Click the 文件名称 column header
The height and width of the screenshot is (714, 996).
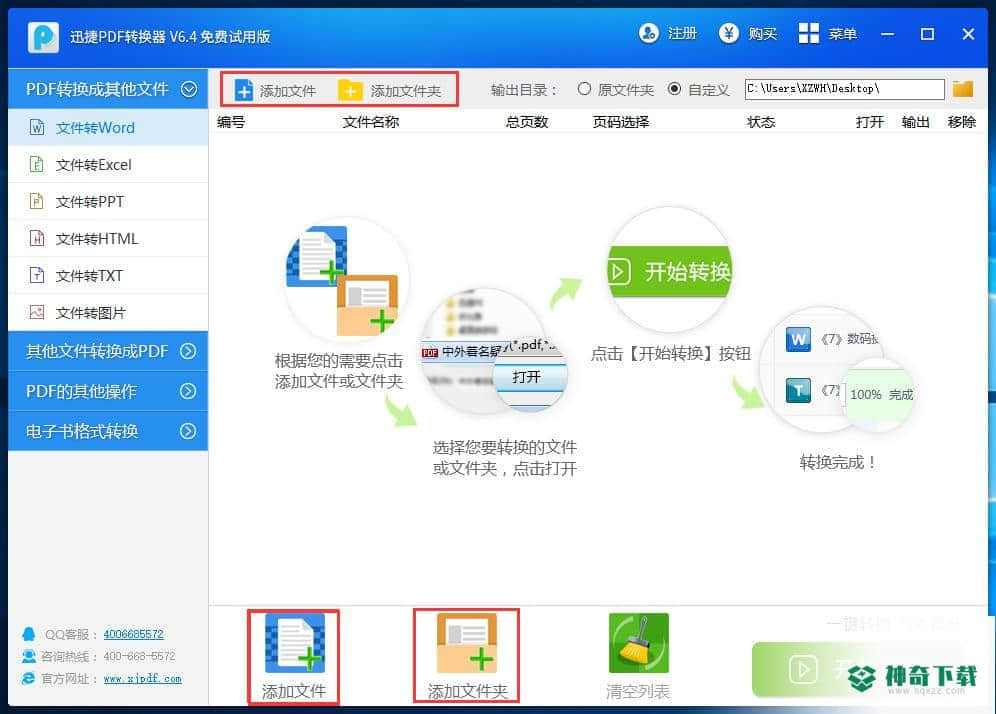[371, 122]
